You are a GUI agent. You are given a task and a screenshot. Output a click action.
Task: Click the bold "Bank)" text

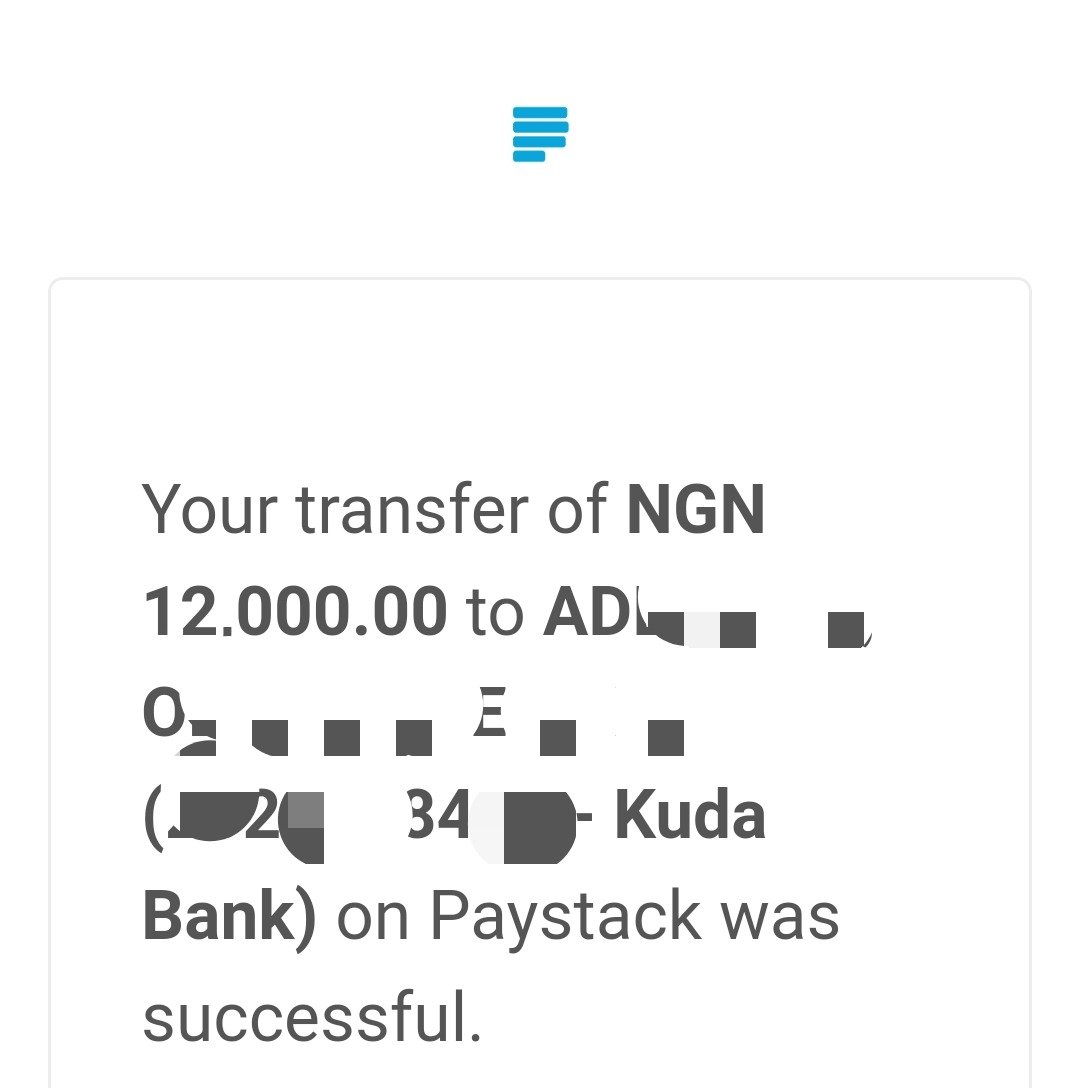coord(230,918)
